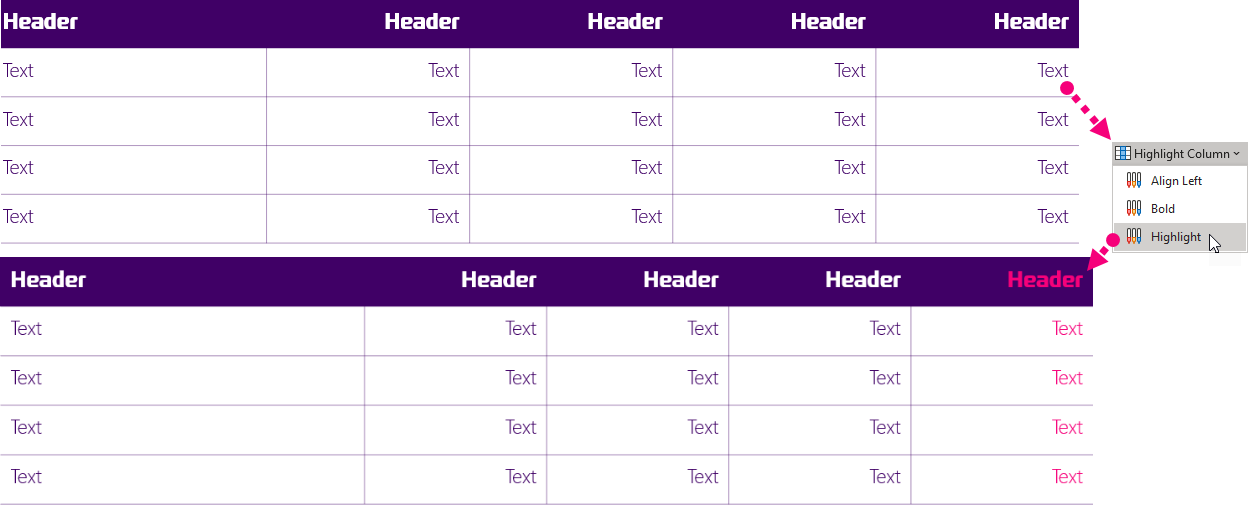
Task: Select the first pink Text cell below pink Header
Action: coord(1067,329)
